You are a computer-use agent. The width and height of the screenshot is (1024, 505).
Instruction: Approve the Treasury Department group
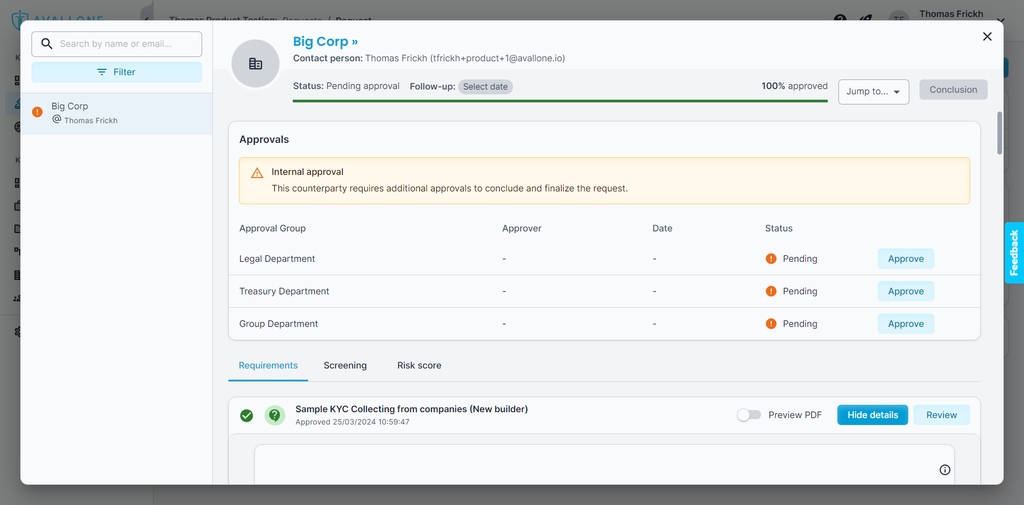[906, 291]
